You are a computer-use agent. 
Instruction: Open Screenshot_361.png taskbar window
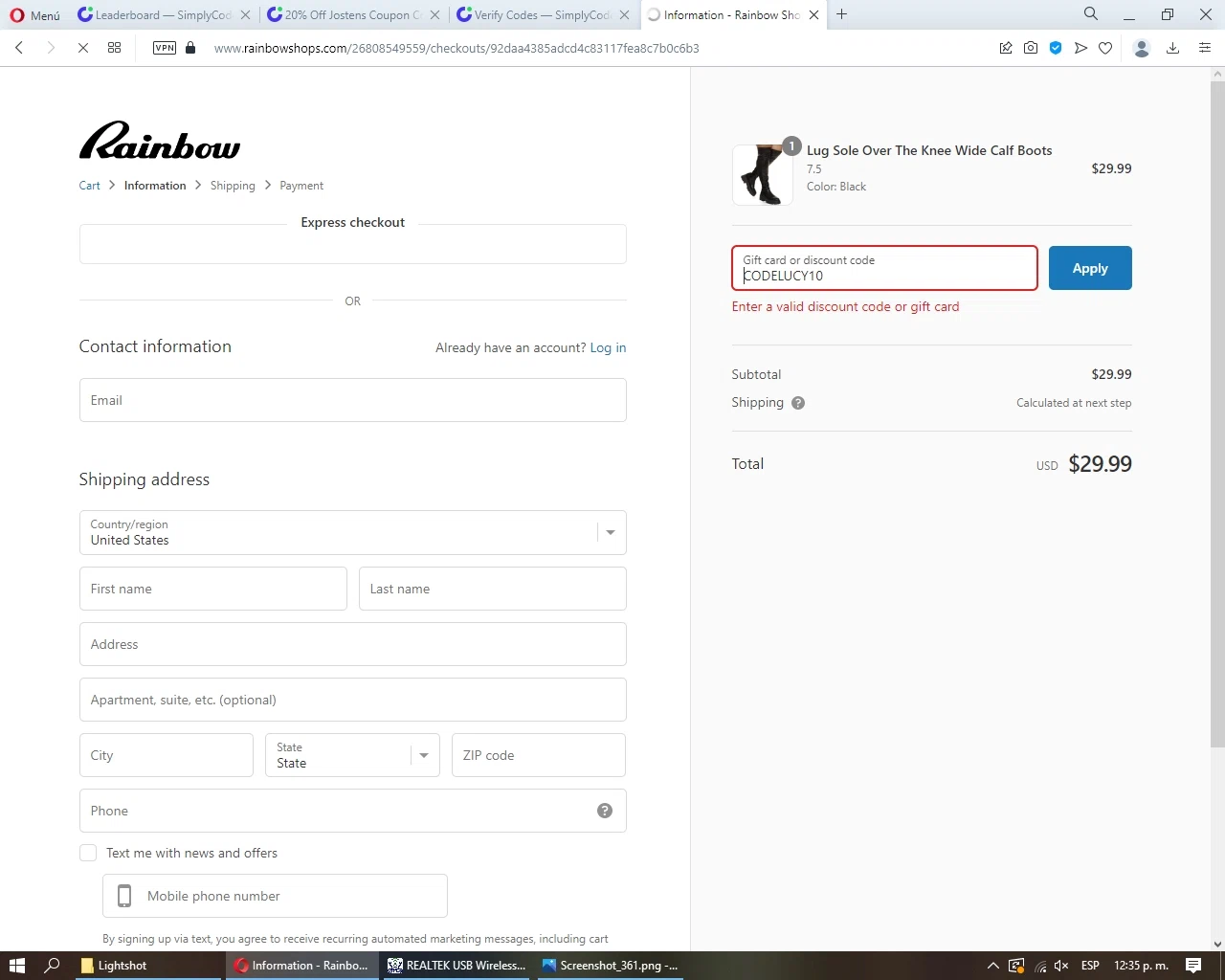[x=611, y=966]
